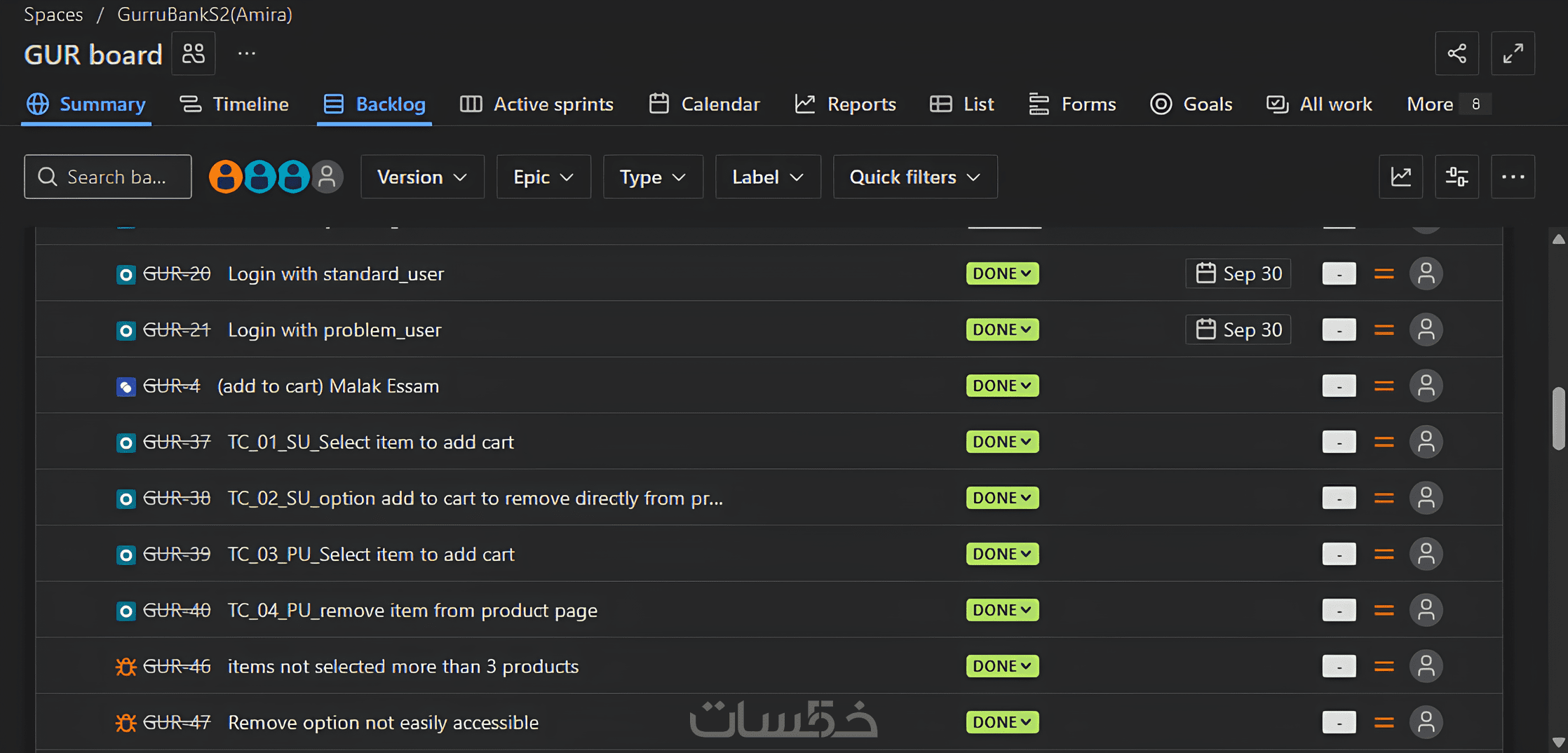Open board actions ellipsis beside GUR board title
The image size is (1568, 753).
(x=247, y=53)
